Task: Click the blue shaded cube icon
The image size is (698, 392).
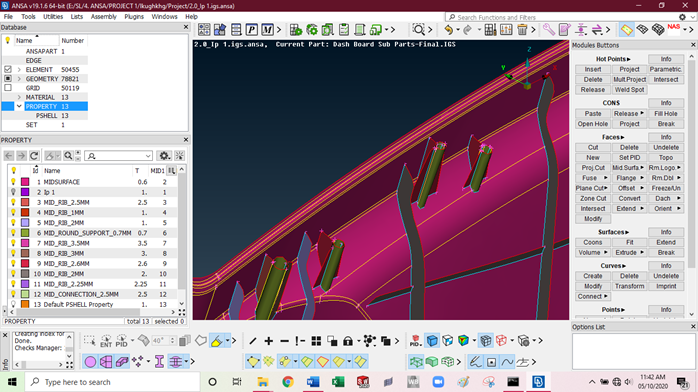Action: point(432,341)
